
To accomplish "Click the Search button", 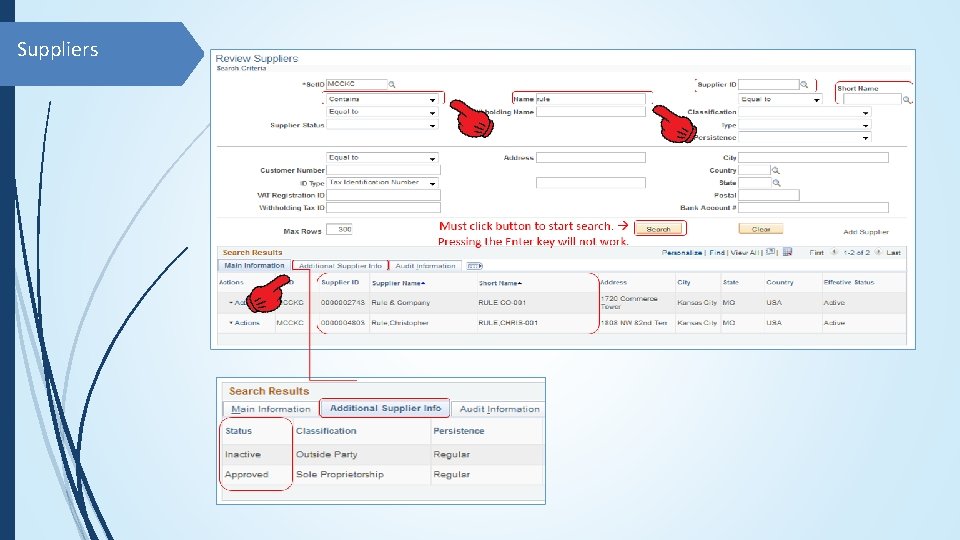I will click(x=658, y=229).
